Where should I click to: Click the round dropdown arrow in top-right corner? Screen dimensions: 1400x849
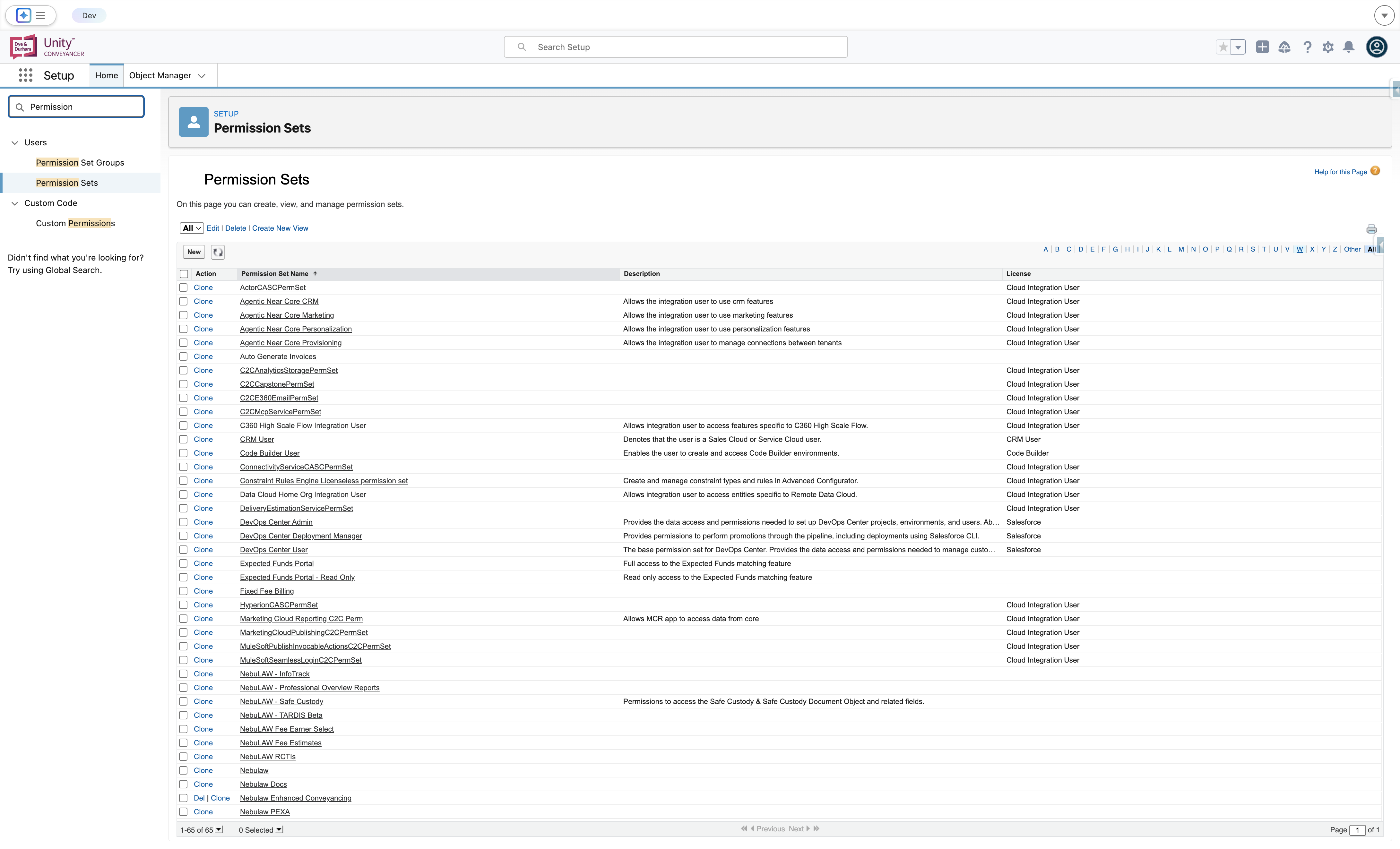pyautogui.click(x=1384, y=15)
